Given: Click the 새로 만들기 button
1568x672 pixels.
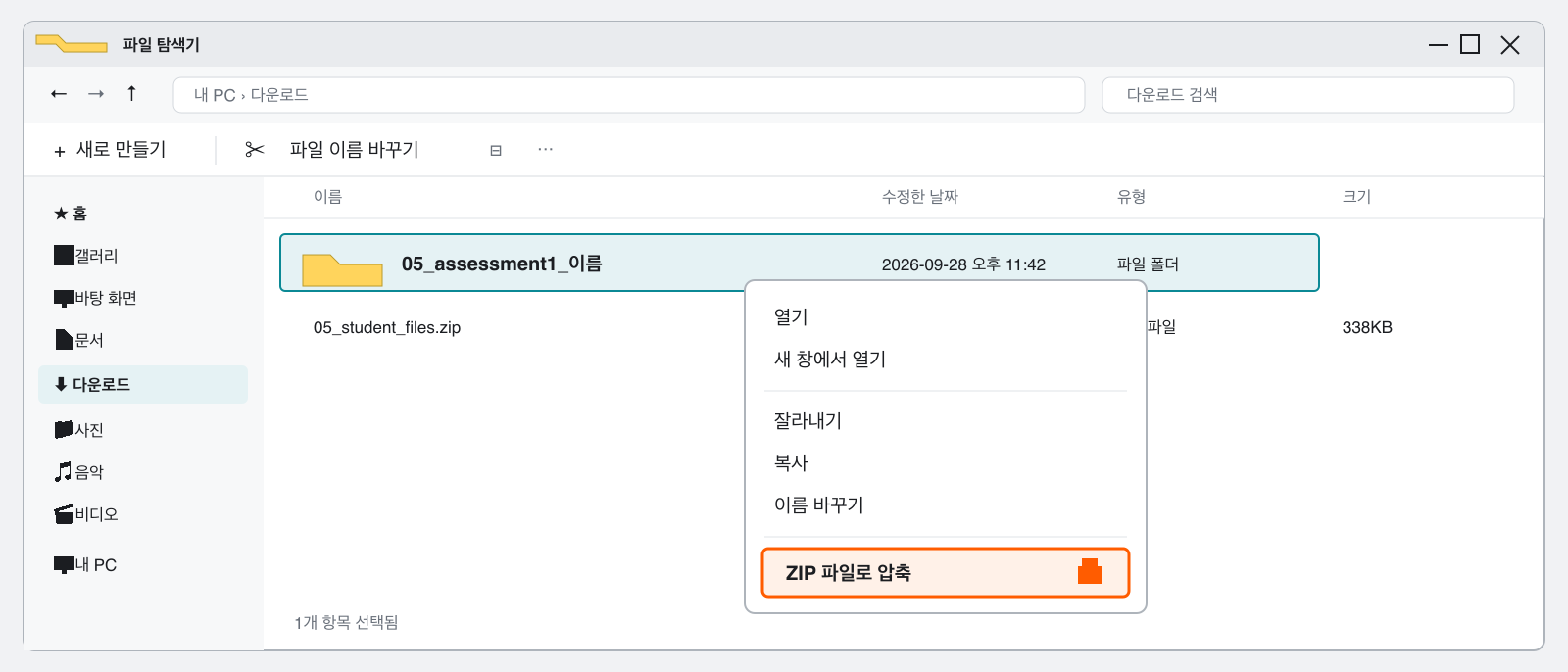Looking at the screenshot, I should coord(110,150).
